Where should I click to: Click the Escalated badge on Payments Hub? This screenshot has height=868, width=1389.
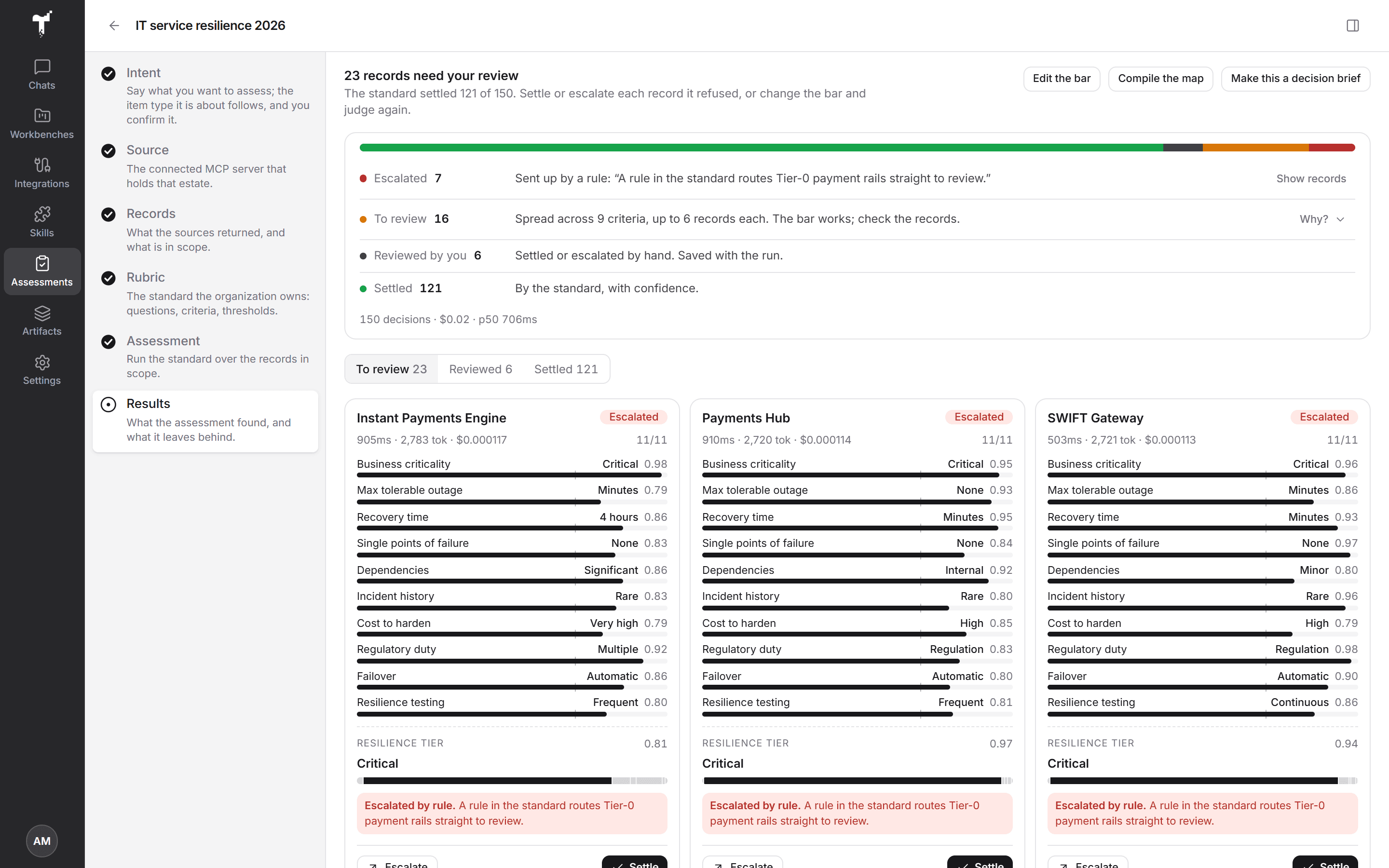(979, 417)
